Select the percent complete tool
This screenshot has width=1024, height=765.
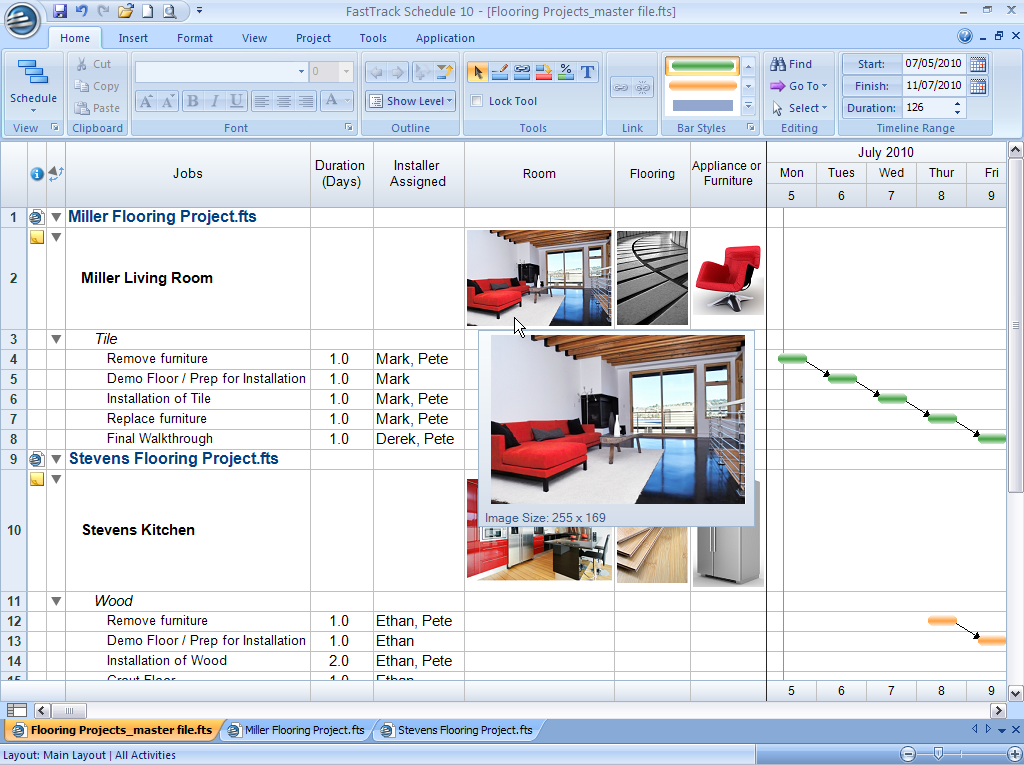(566, 72)
